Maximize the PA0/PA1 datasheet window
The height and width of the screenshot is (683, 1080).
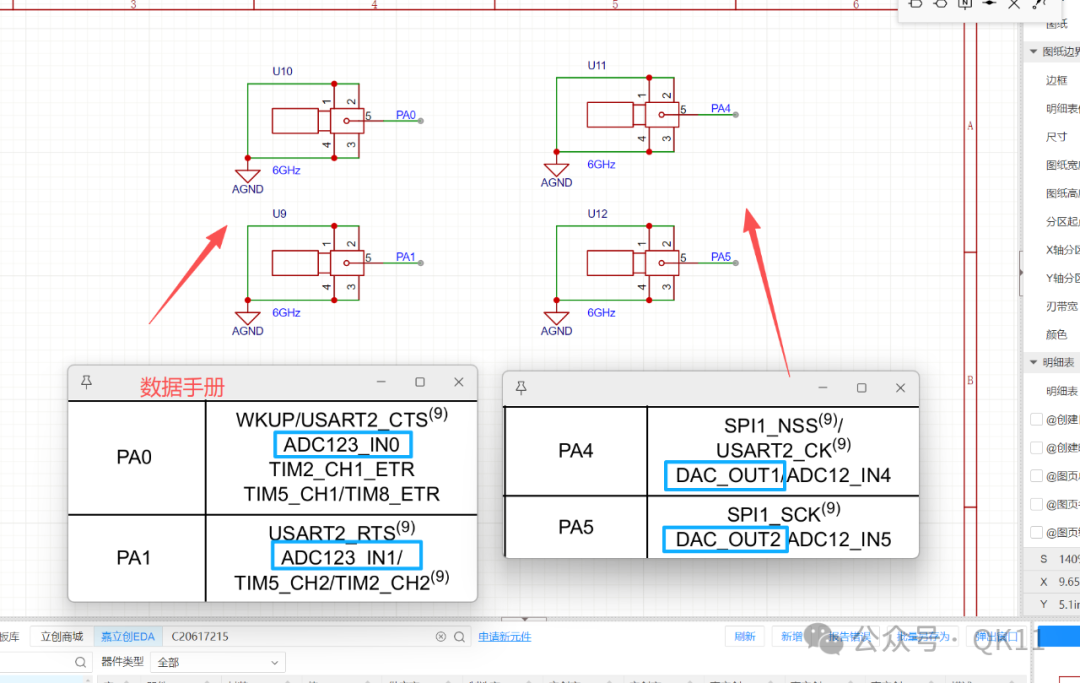click(420, 382)
